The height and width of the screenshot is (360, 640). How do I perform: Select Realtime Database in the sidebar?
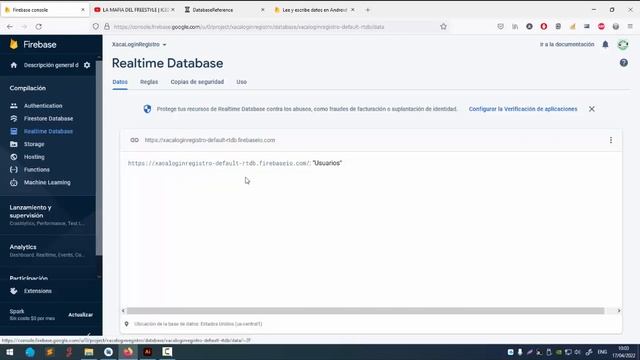pos(48,131)
